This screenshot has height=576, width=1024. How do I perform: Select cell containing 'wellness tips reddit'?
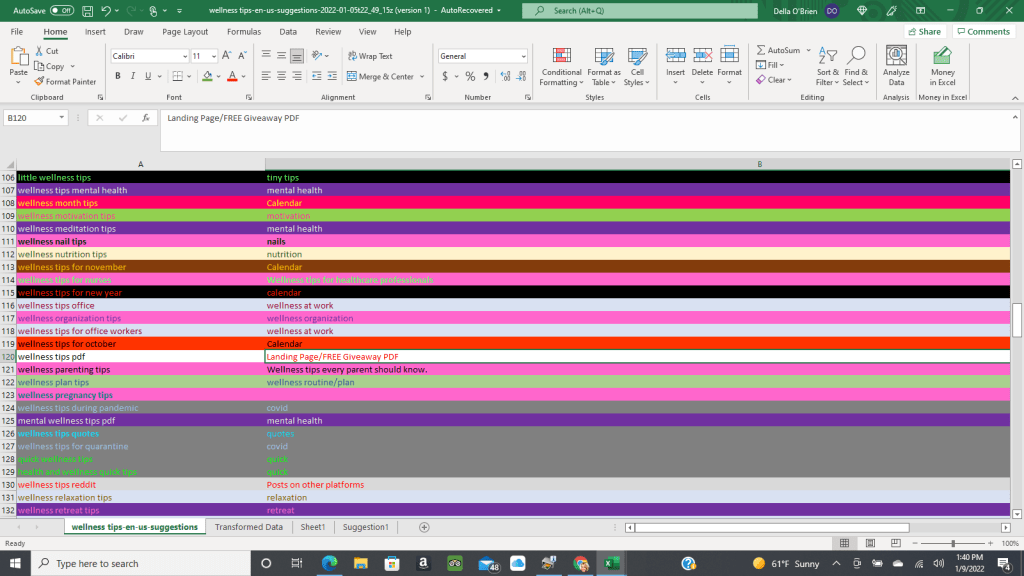[140, 485]
